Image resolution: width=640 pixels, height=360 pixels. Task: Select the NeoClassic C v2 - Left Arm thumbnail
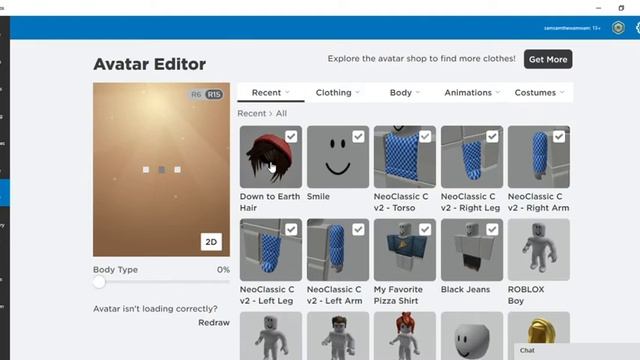(x=338, y=250)
